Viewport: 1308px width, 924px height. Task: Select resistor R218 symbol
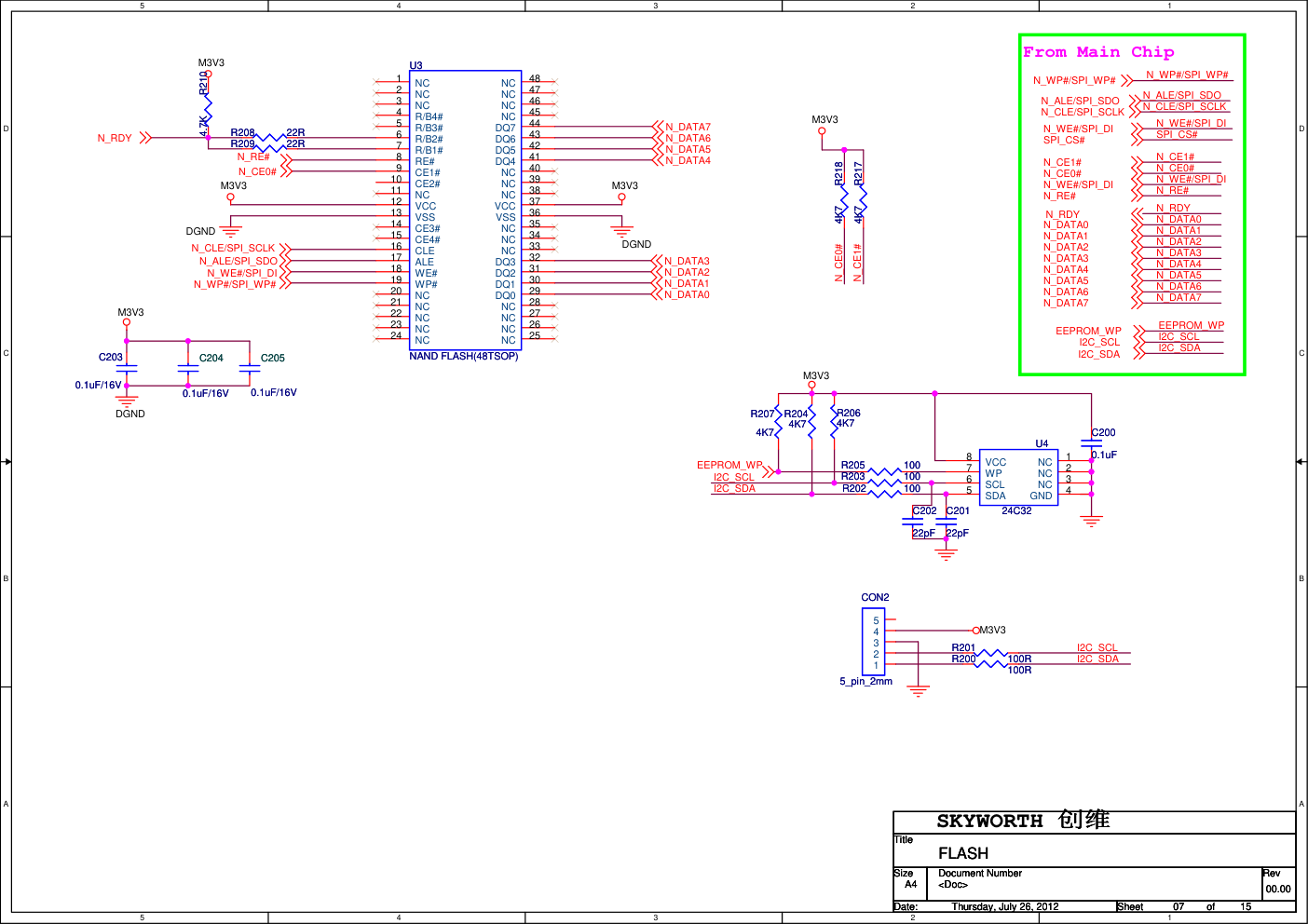(844, 196)
